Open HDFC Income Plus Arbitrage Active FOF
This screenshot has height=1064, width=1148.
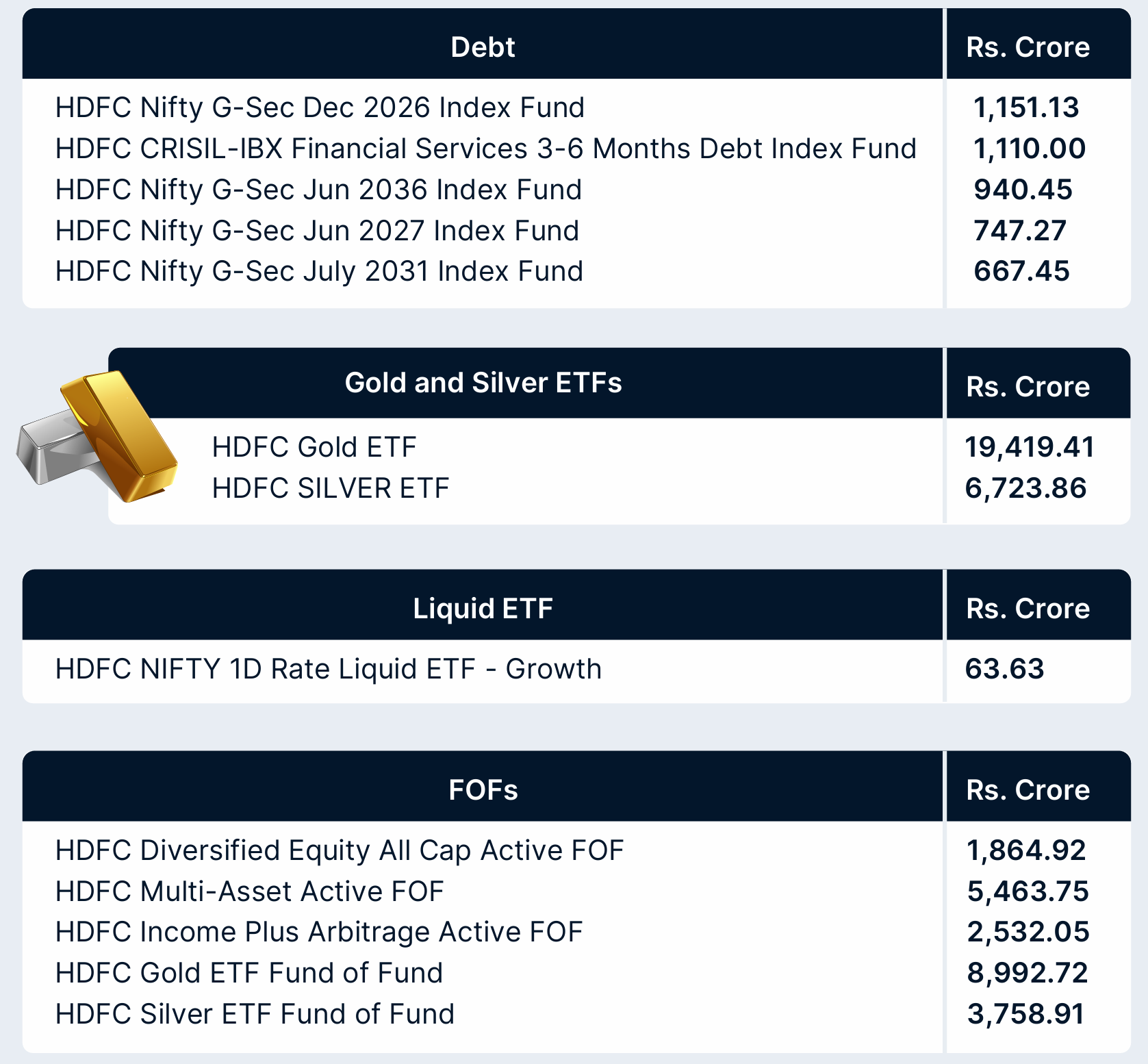click(x=319, y=932)
